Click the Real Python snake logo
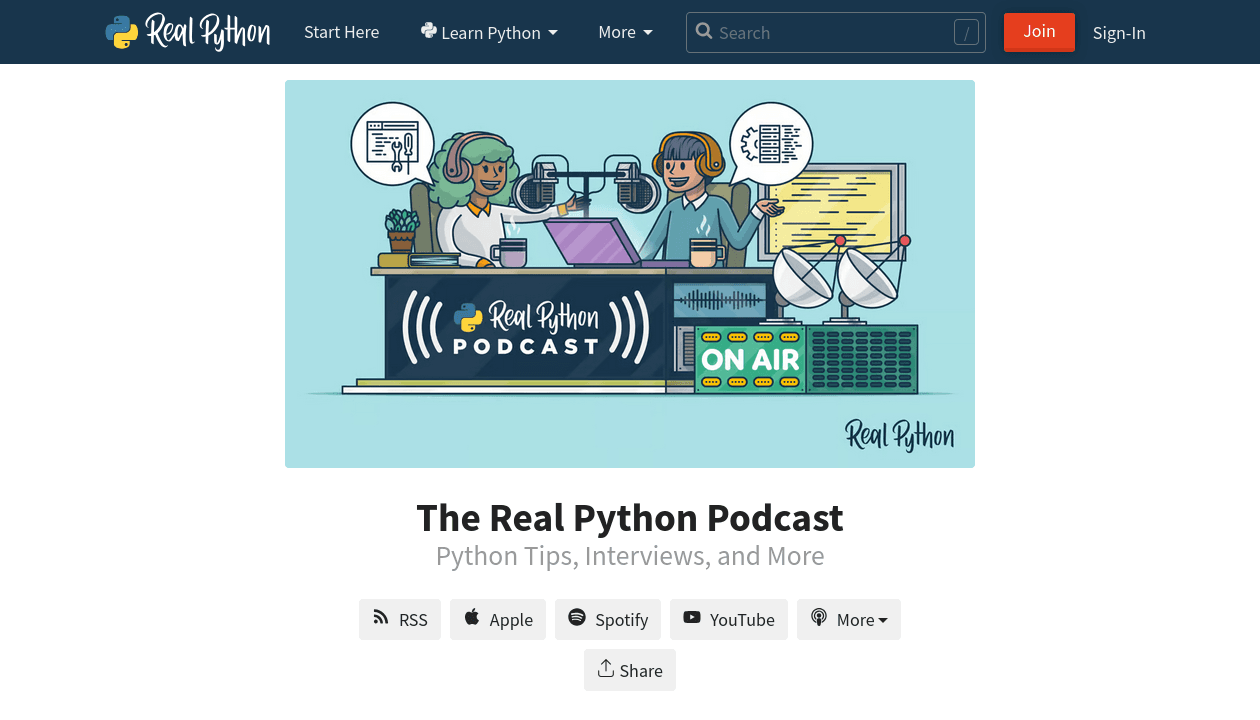Viewport: 1260px width, 720px height. click(x=121, y=31)
